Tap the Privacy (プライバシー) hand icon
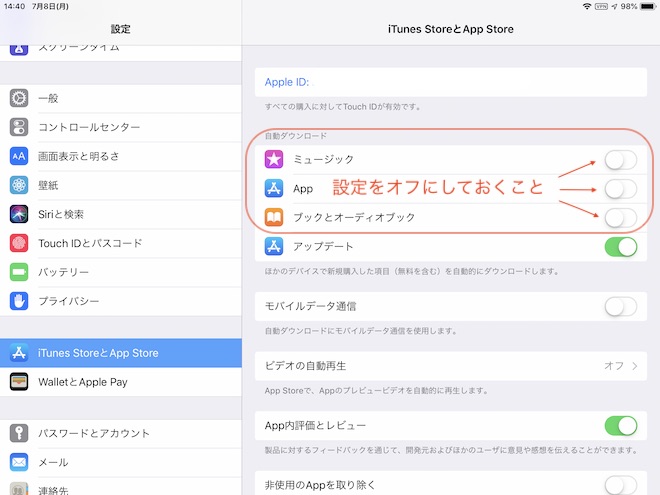This screenshot has width=660, height=495. [x=19, y=301]
